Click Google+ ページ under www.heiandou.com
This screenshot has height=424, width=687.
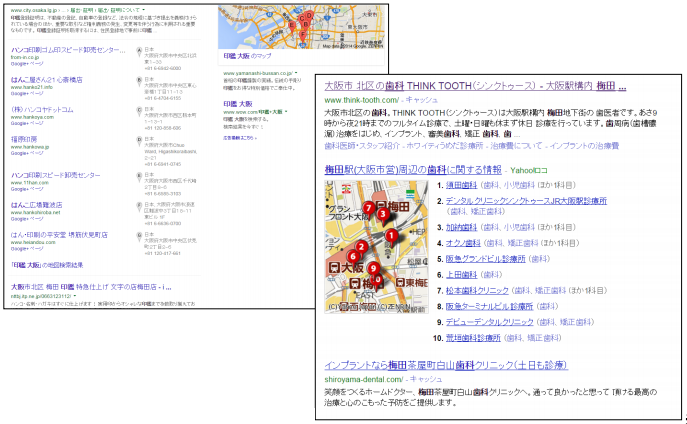point(27,249)
